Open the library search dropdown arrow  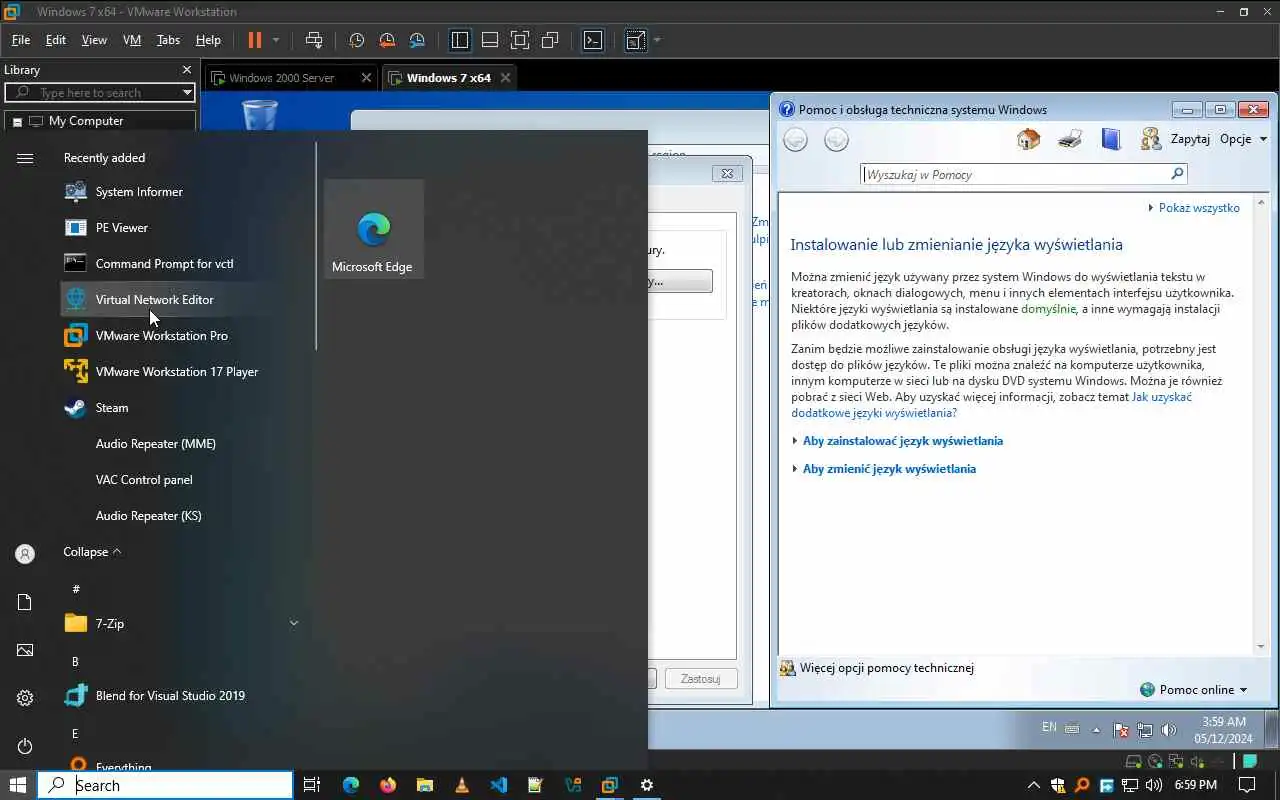coord(187,92)
